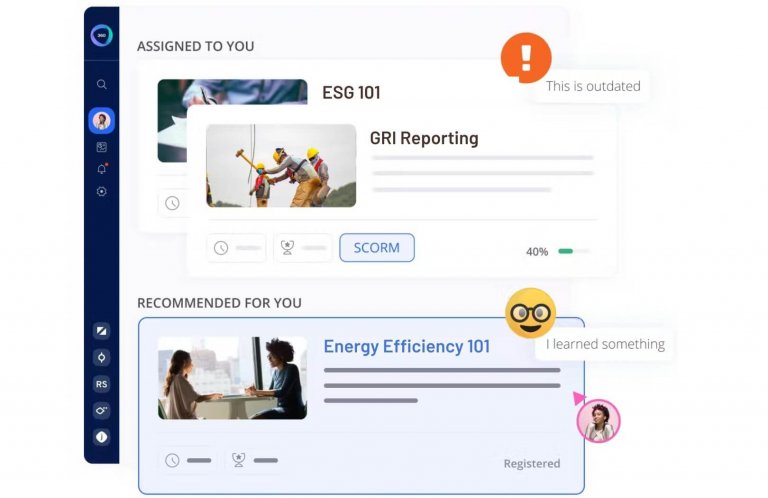Open notifications bell with red dot
This screenshot has width=768, height=498.
coord(102,169)
